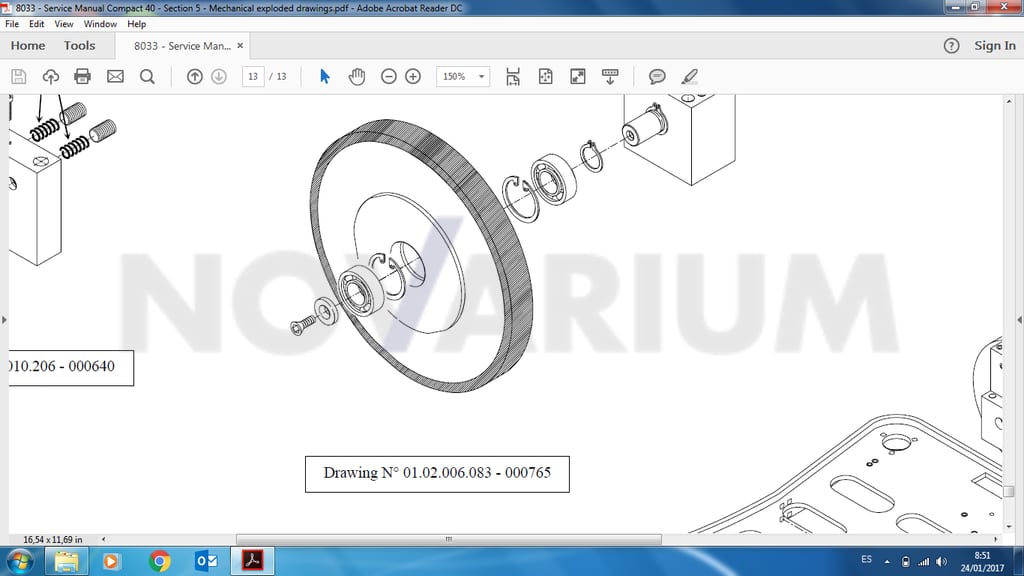The width and height of the screenshot is (1024, 576).
Task: Send file by email envelope icon
Action: (115, 76)
